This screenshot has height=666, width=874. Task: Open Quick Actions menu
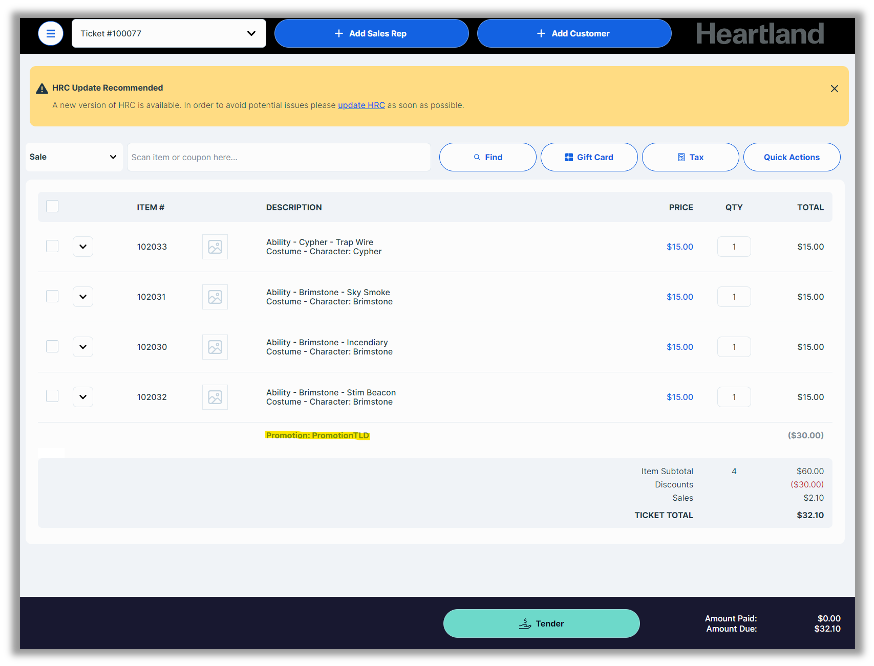[791, 157]
